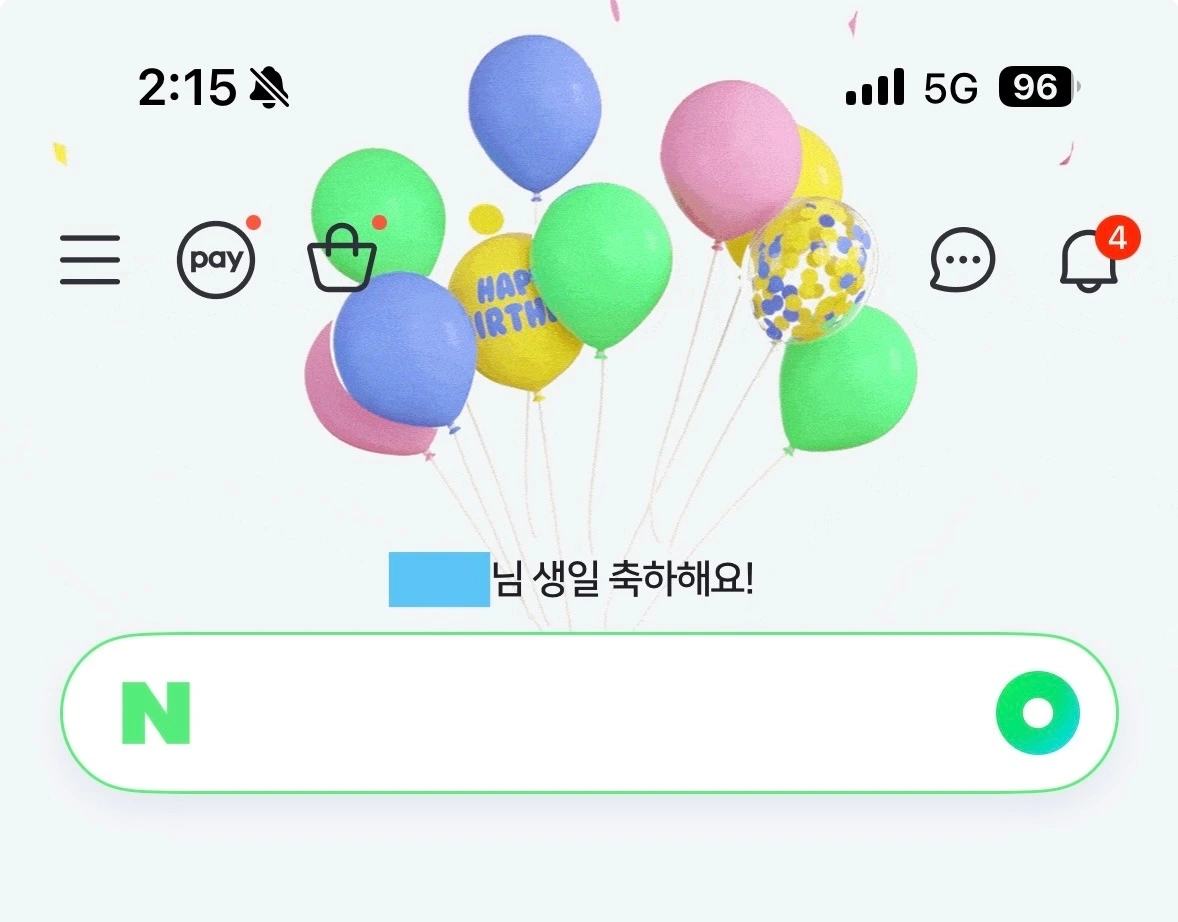The height and width of the screenshot is (922, 1178).
Task: Tap the cellular signal bars
Action: [874, 87]
